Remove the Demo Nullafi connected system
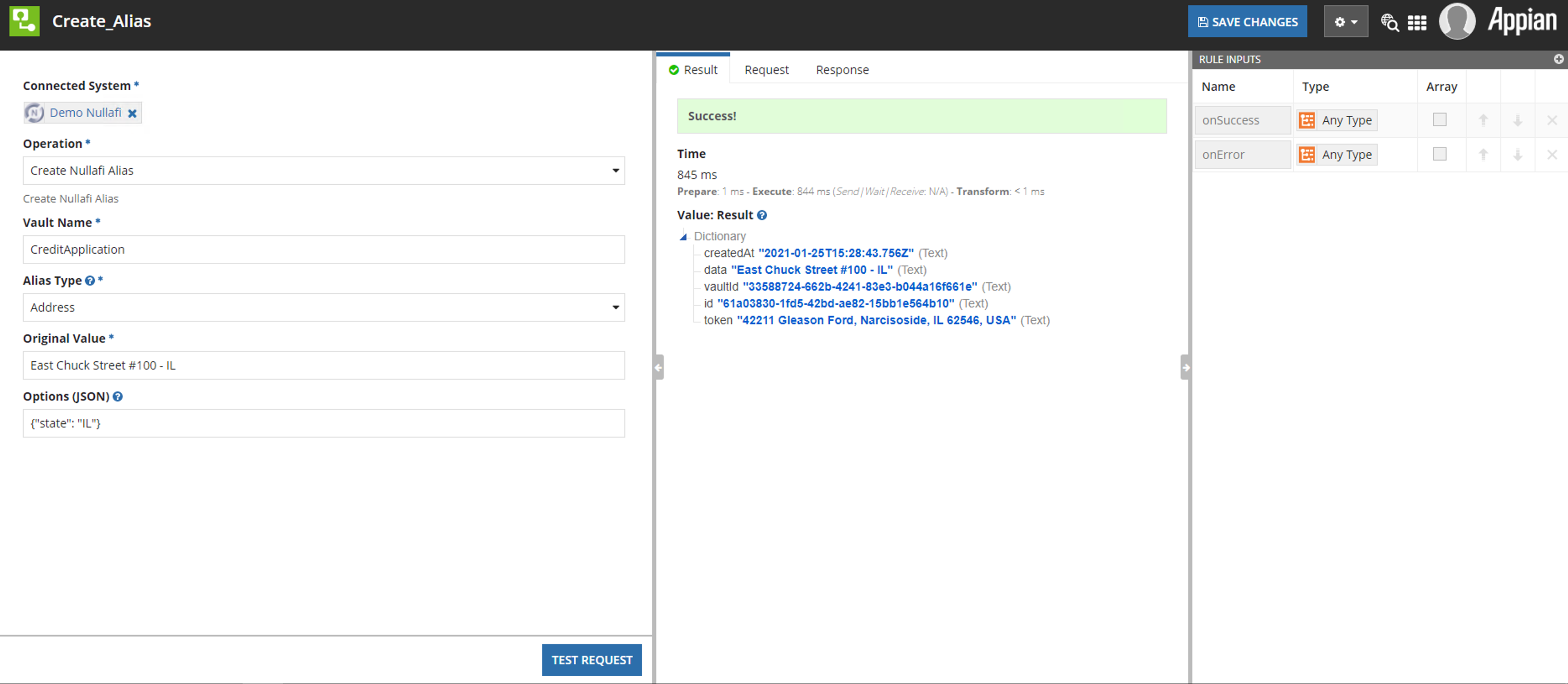The width and height of the screenshot is (1568, 684). [132, 113]
